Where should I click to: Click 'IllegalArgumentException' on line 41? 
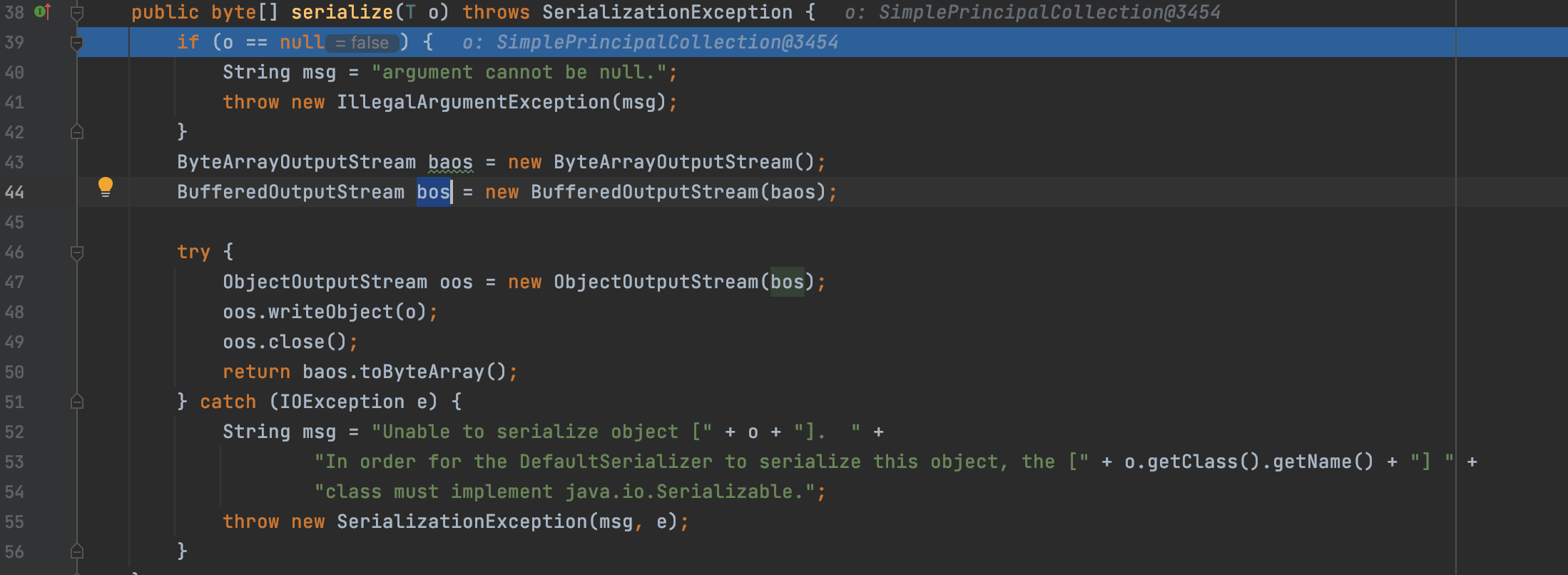click(x=473, y=103)
